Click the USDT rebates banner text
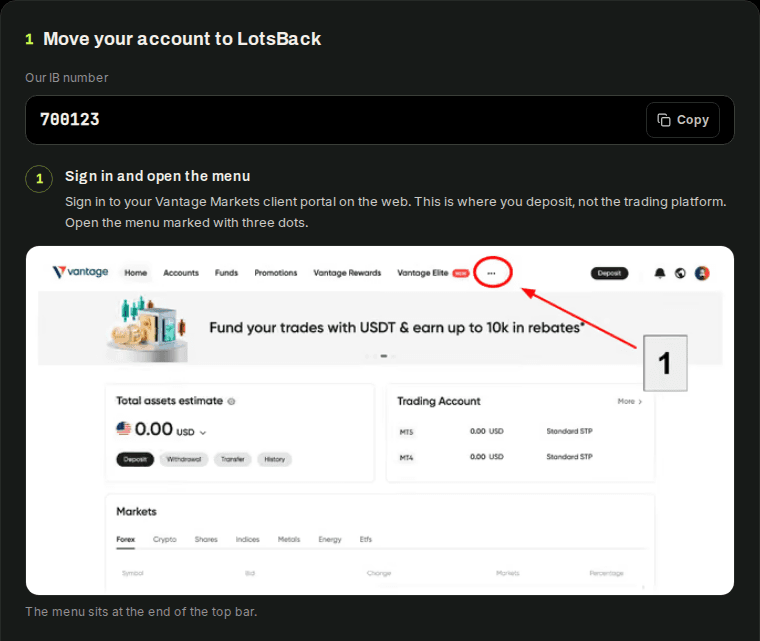The width and height of the screenshot is (760, 641). tap(397, 328)
